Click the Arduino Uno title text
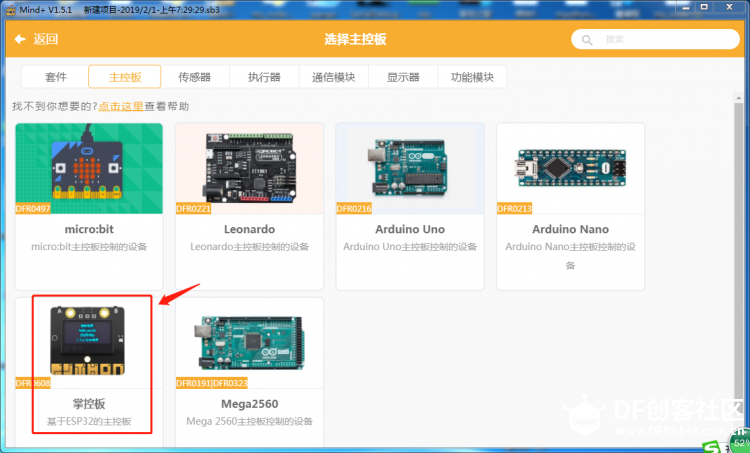 (410, 229)
